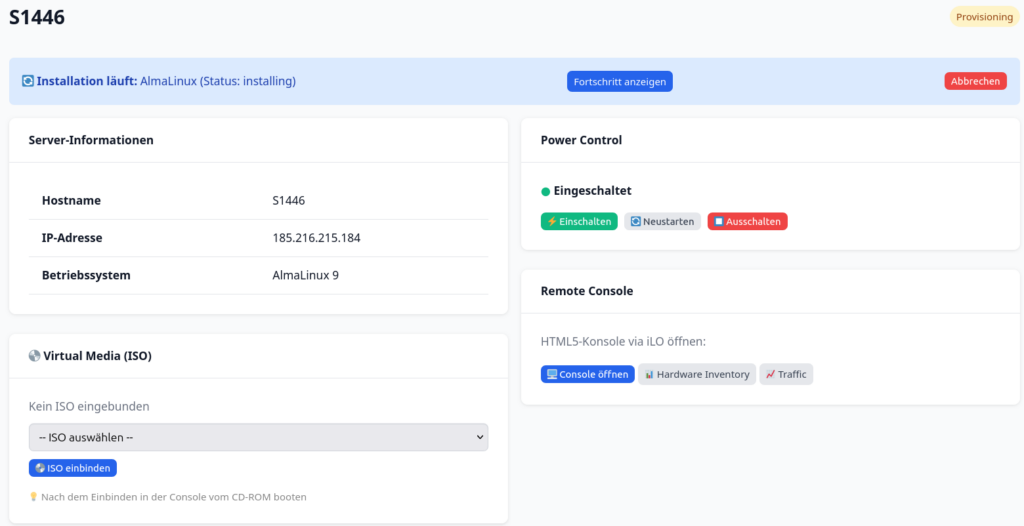
Task: Click the lightning Einschalten power-on button
Action: point(579,221)
